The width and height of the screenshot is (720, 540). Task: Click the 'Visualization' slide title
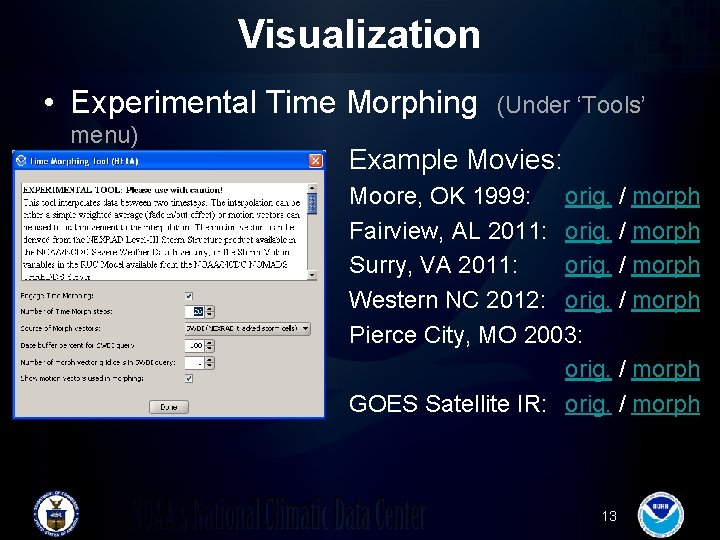[359, 34]
